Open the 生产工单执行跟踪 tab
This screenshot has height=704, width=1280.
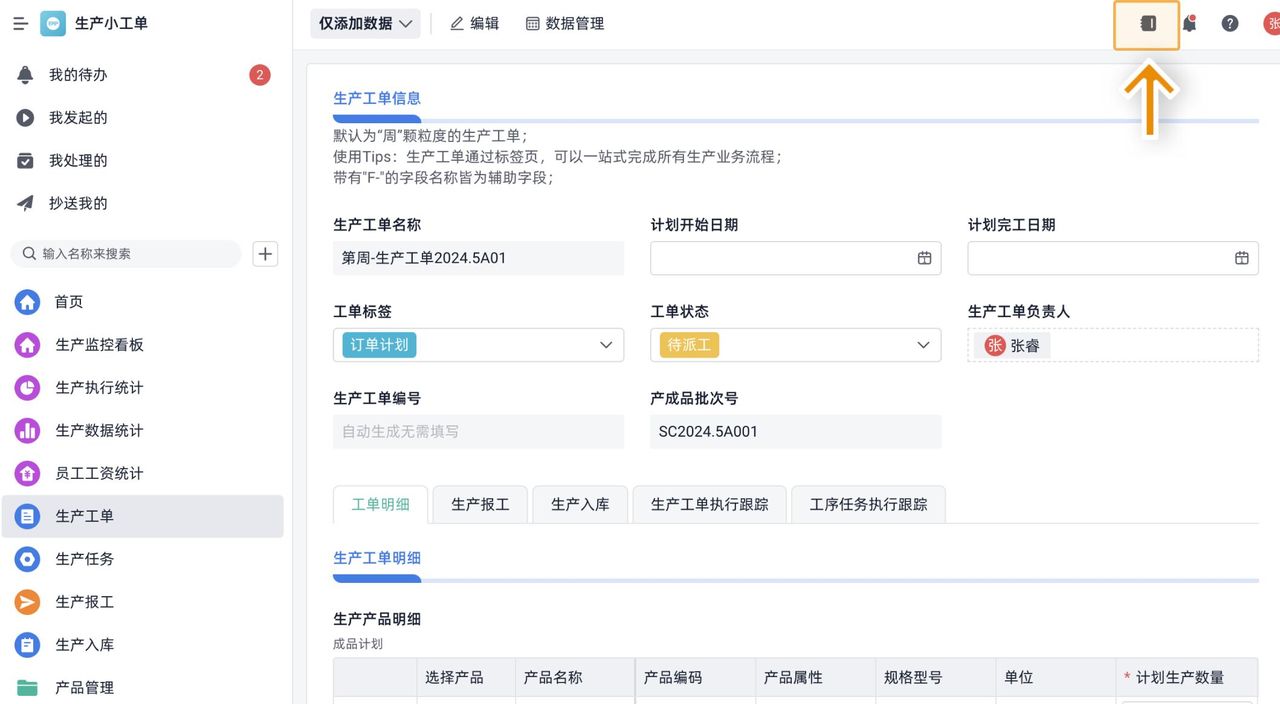[709, 505]
